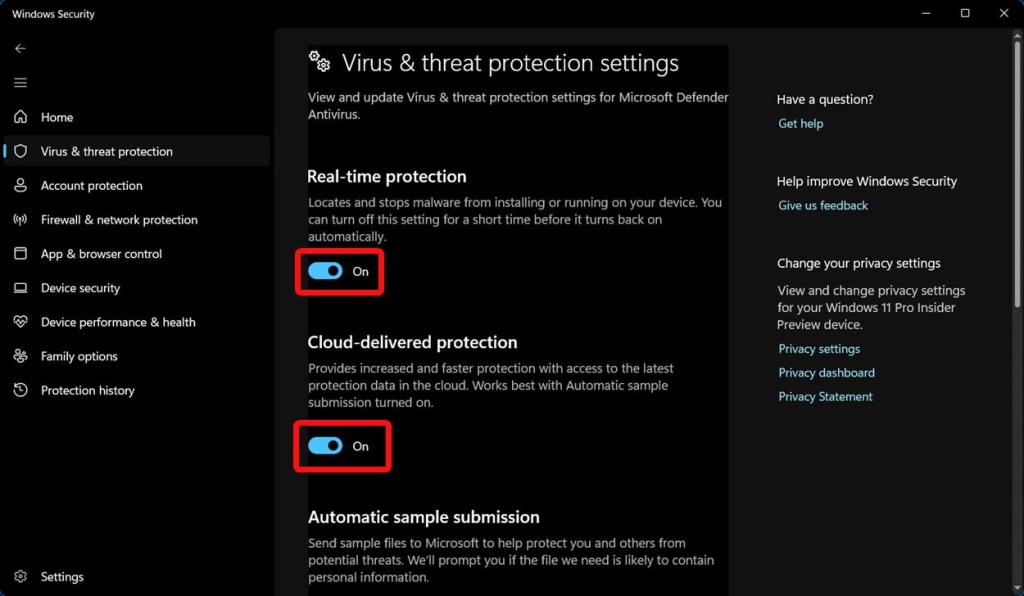1024x596 pixels.
Task: Open Home from the sidebar
Action: pos(59,117)
